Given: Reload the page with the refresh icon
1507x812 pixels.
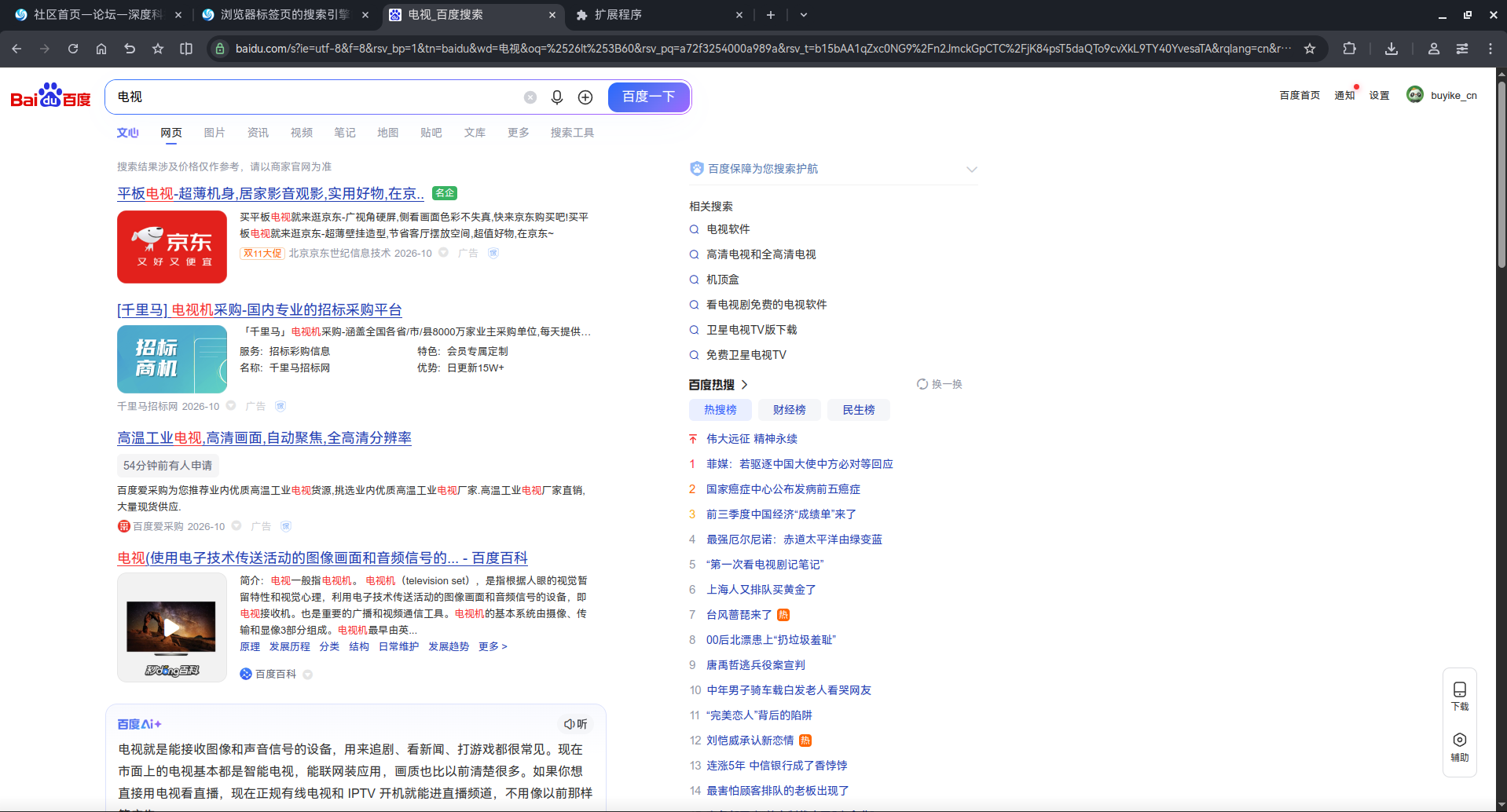Looking at the screenshot, I should (73, 49).
